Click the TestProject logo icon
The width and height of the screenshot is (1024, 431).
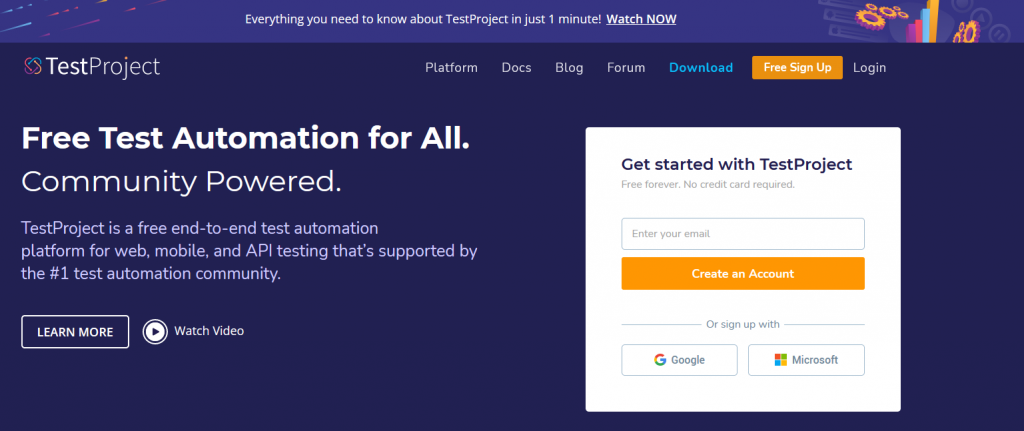(33, 67)
